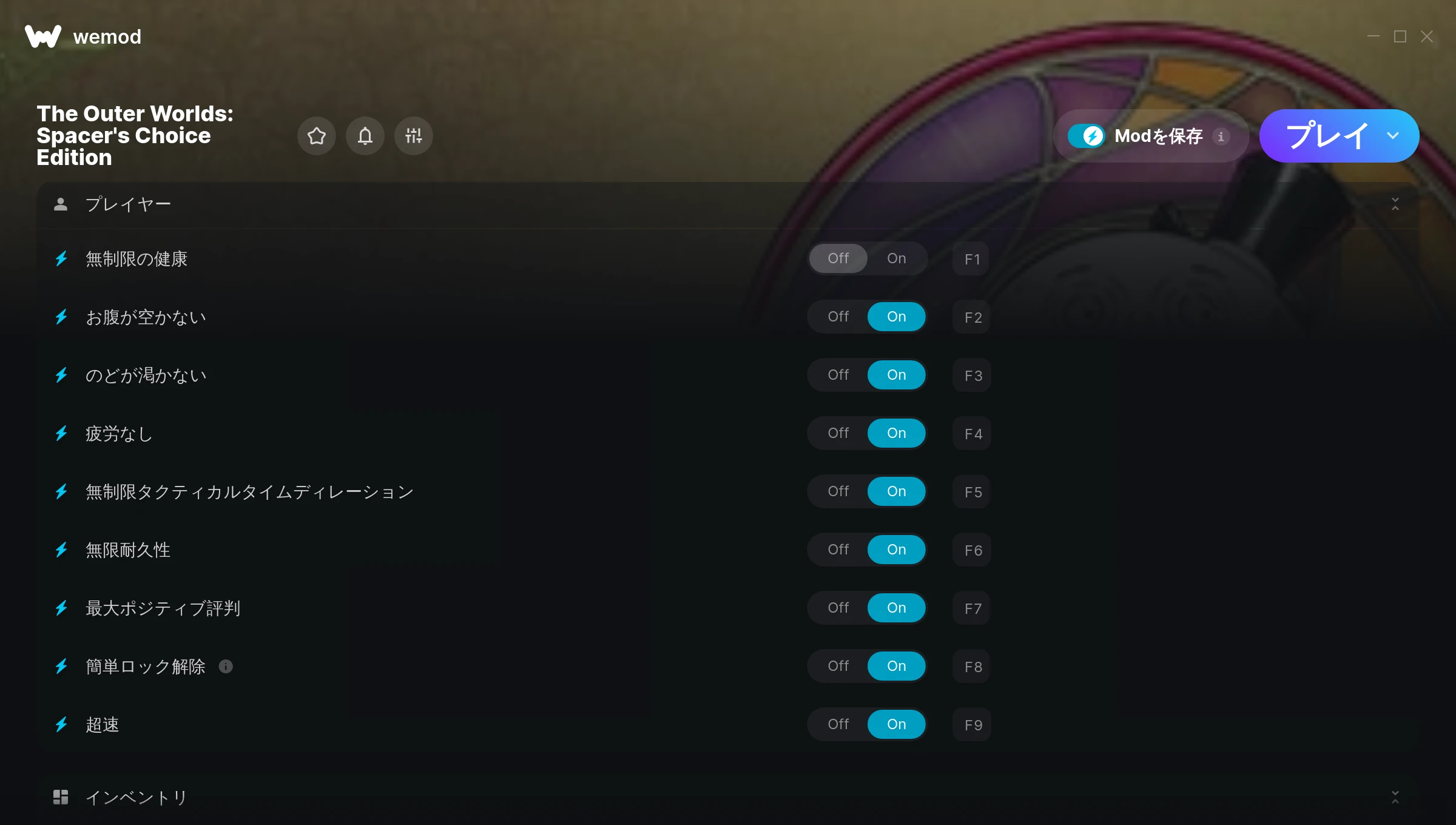Click the info icon beside Modを保存
The width and height of the screenshot is (1456, 825).
1221,136
